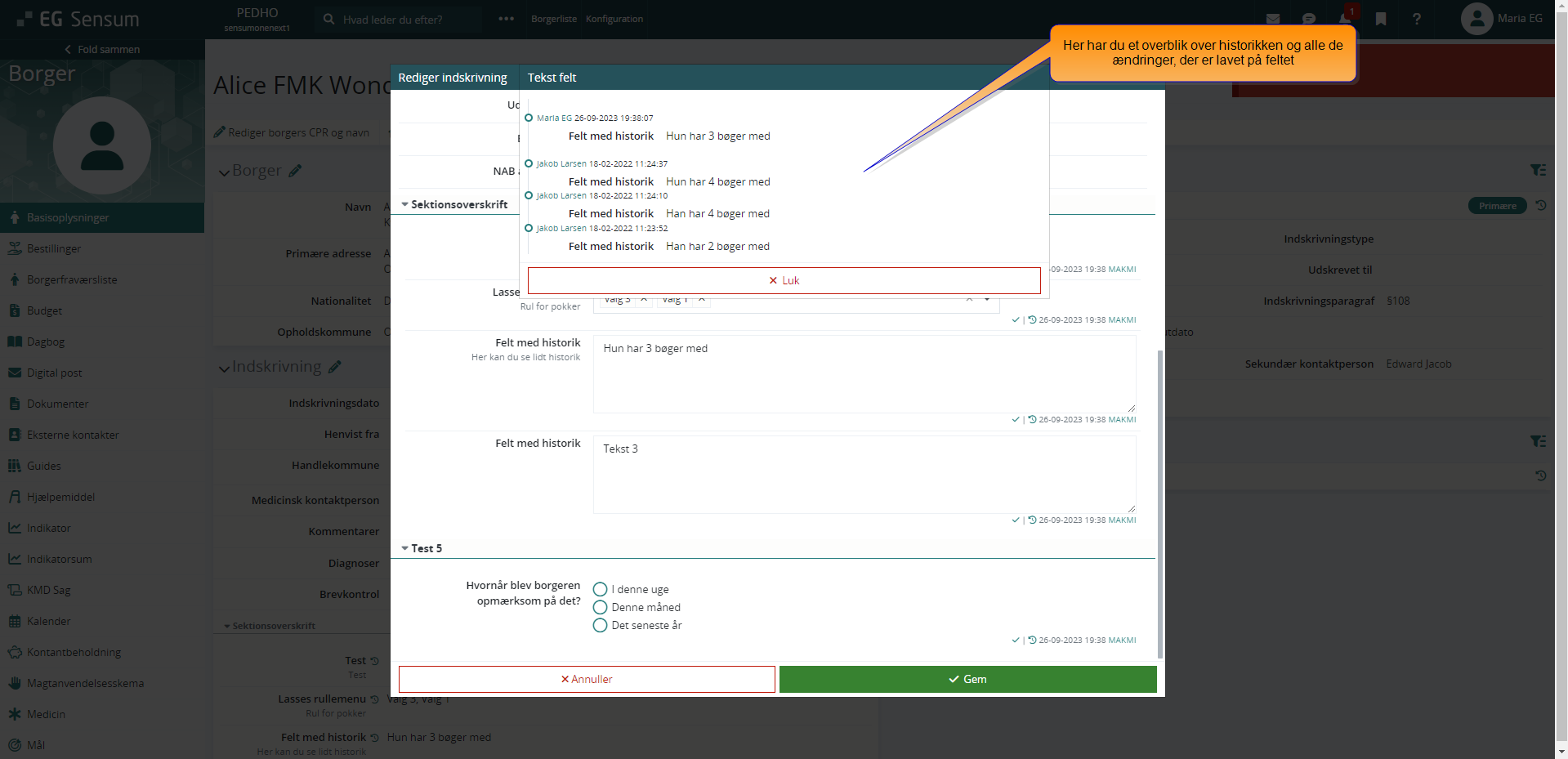Select Basisoplysninger in the sidebar
This screenshot has height=759, width=1568.
coord(102,217)
